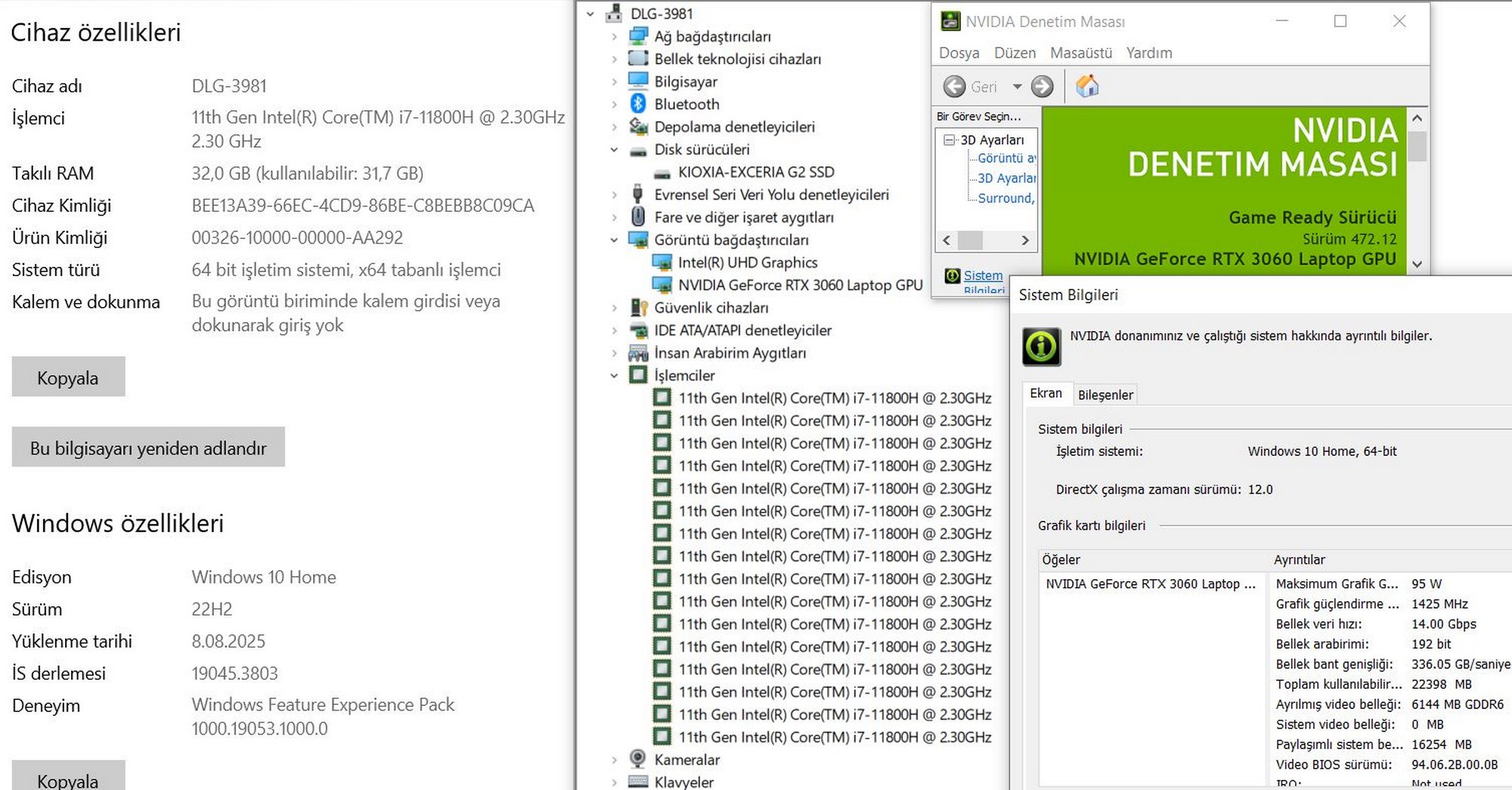The image size is (1512, 790).
Task: Click the KIOXIA-EXCERIA G2 SSD disk icon
Action: click(662, 173)
